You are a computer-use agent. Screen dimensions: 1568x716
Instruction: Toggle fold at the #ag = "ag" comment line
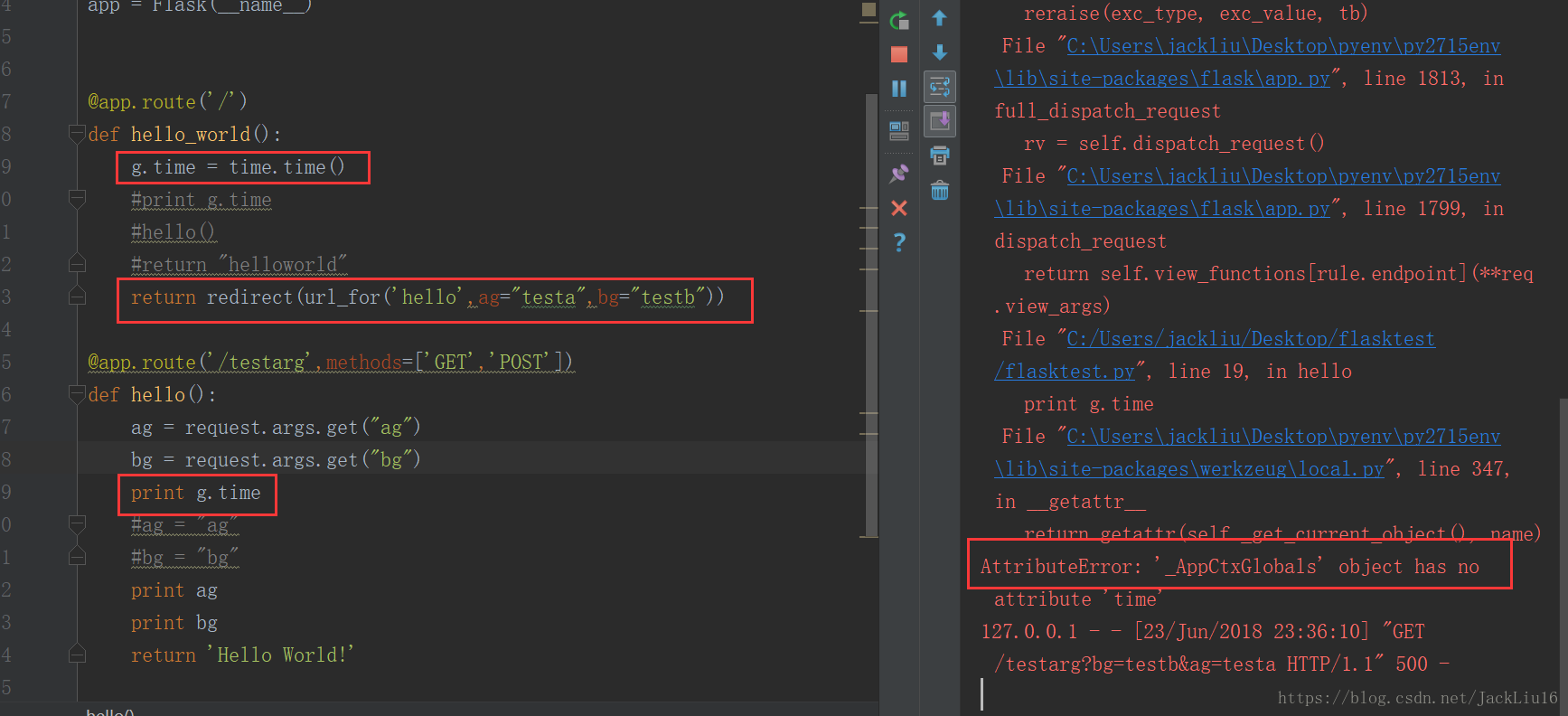(77, 524)
